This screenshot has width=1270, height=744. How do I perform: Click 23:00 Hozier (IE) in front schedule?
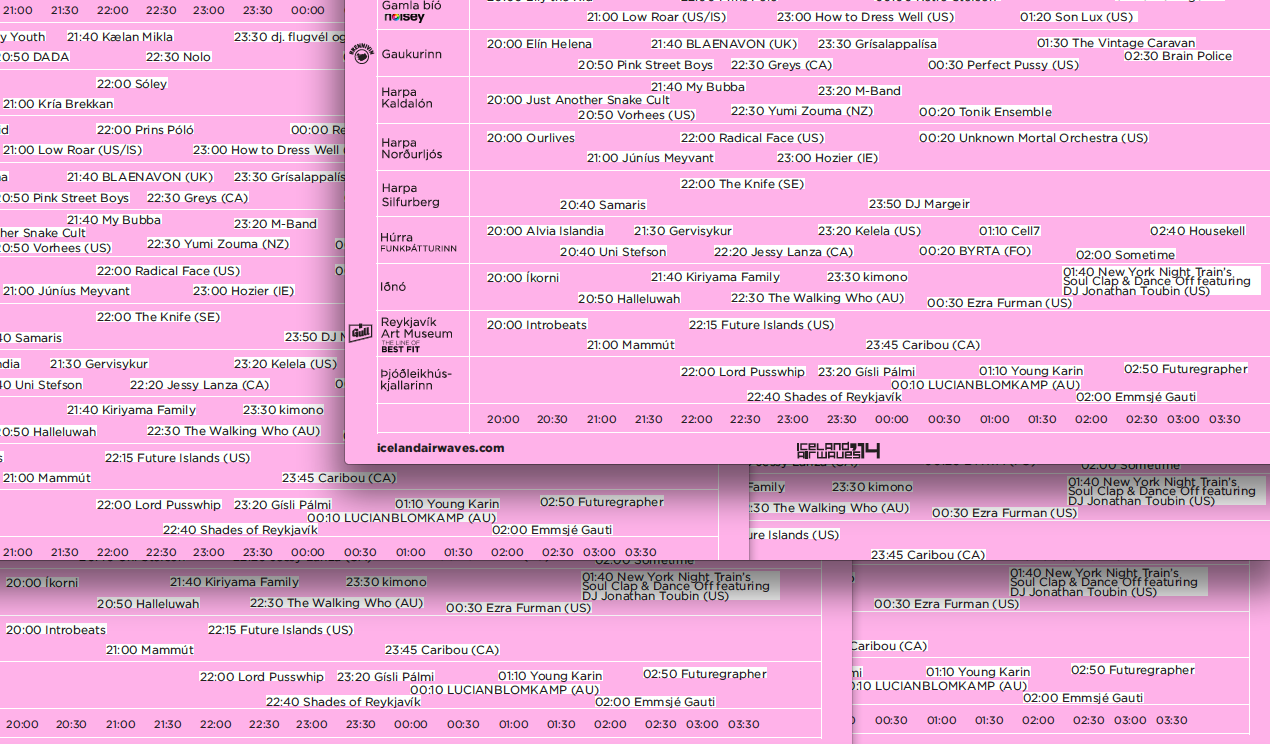(x=827, y=158)
